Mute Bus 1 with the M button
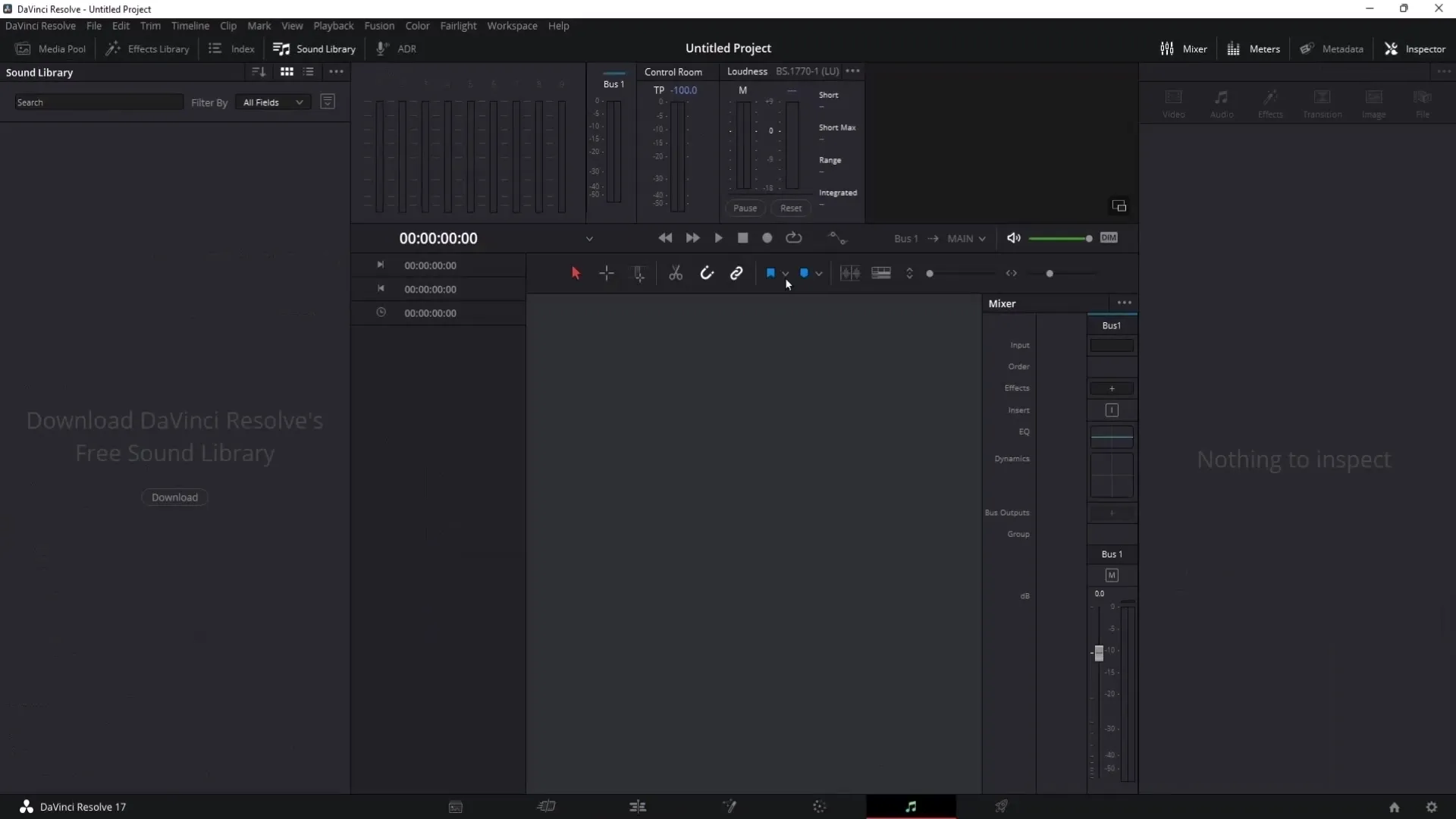The image size is (1456, 819). [x=1112, y=576]
